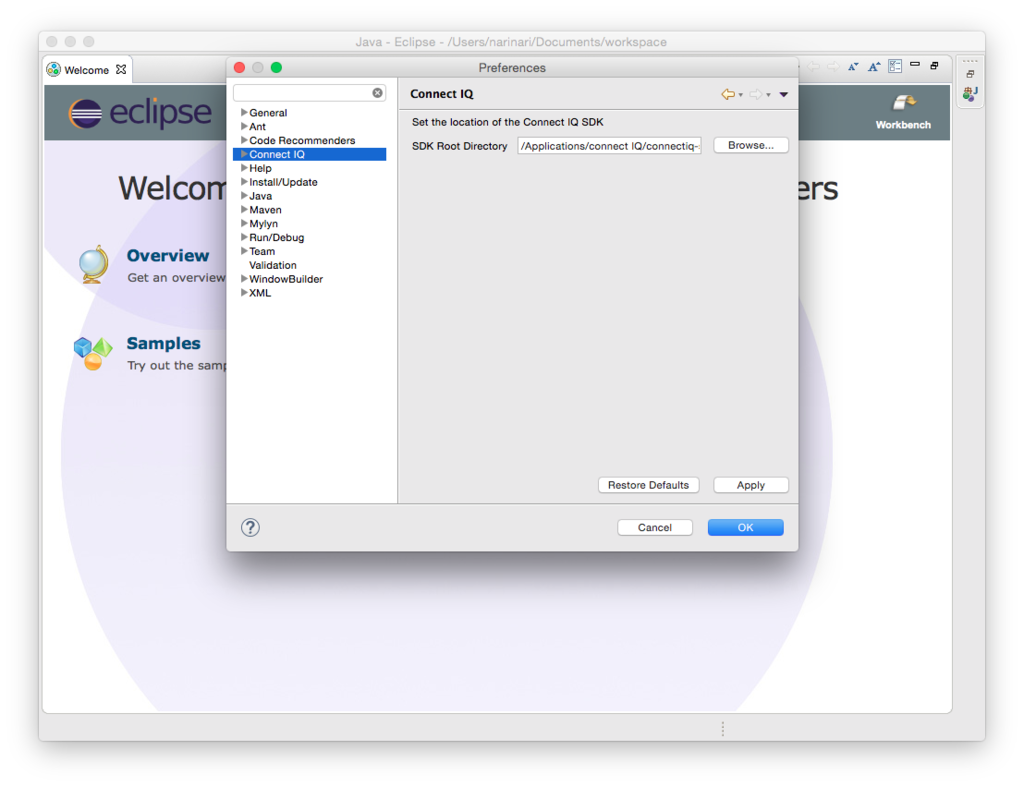This screenshot has width=1024, height=787.
Task: Click the SDK Root Directory label
Action: [460, 146]
